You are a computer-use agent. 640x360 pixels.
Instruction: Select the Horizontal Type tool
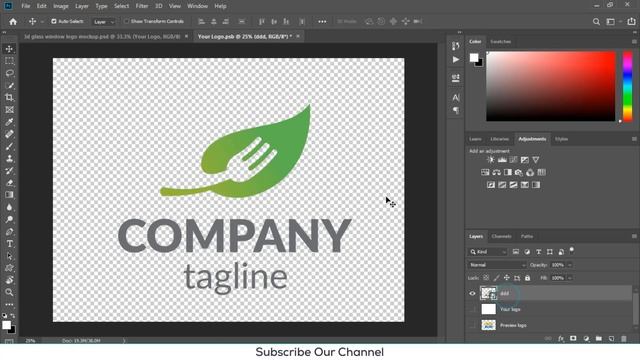point(9,244)
